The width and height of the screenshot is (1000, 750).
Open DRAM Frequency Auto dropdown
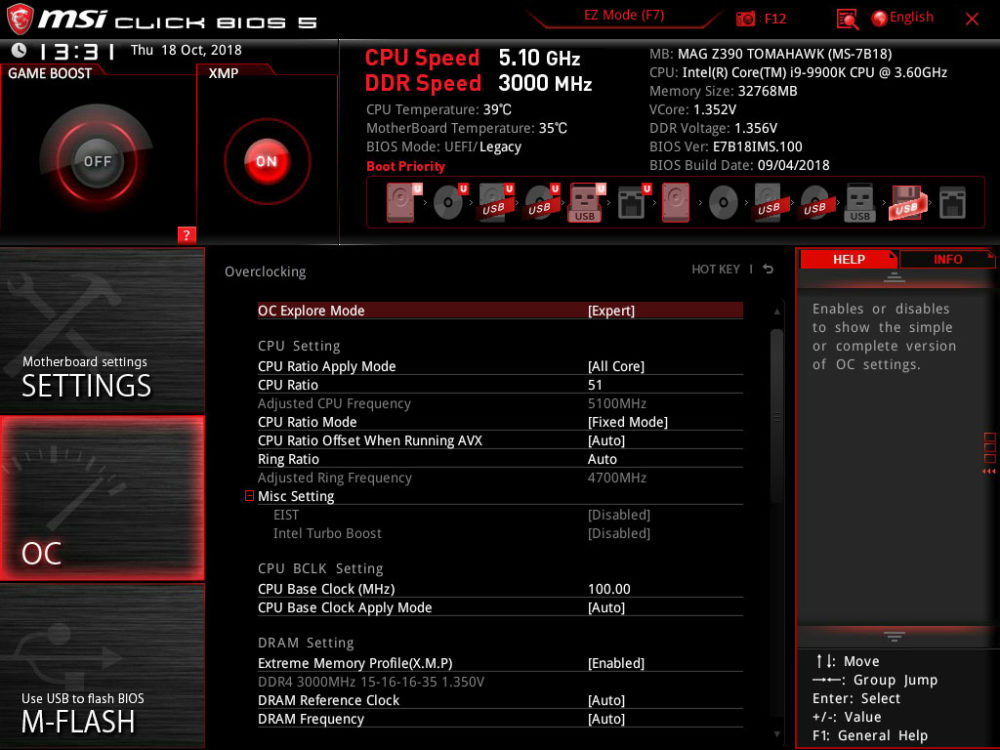pyautogui.click(x=606, y=719)
